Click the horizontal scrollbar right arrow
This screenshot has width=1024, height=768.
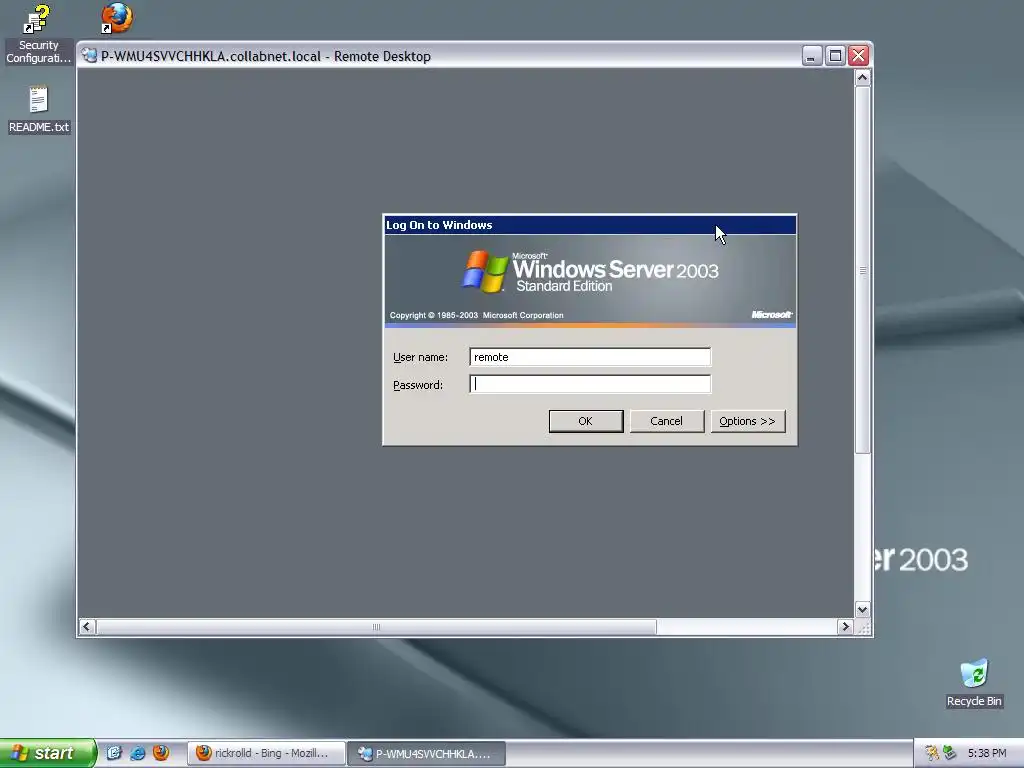coord(845,627)
